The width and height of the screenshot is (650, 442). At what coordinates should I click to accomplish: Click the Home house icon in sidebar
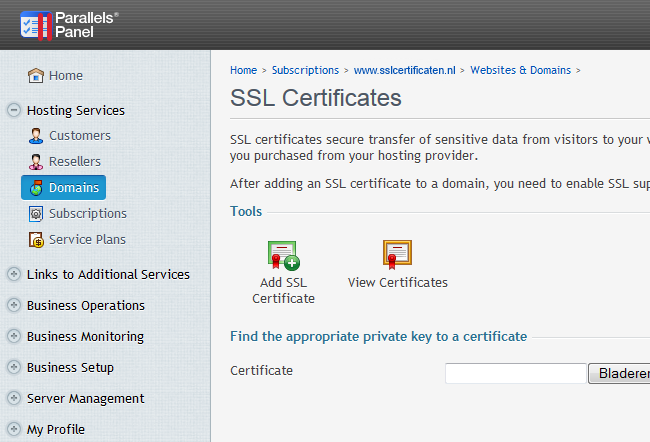[36, 76]
